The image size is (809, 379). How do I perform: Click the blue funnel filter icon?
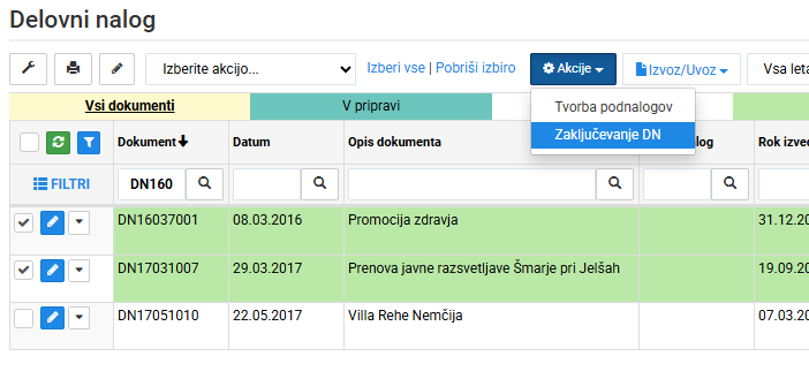[89, 142]
